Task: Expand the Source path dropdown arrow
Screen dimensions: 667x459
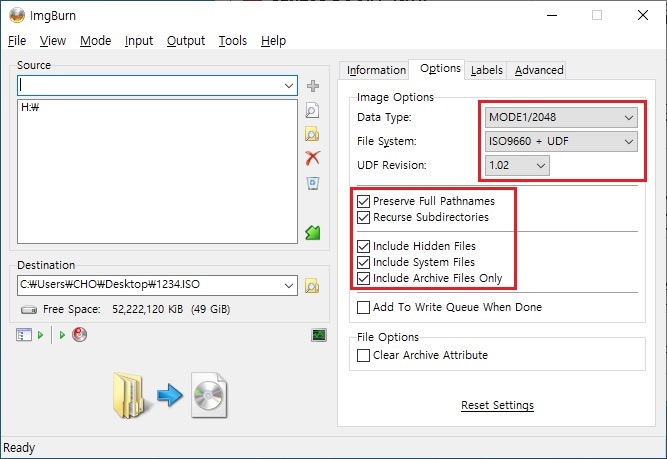Action: coord(289,86)
